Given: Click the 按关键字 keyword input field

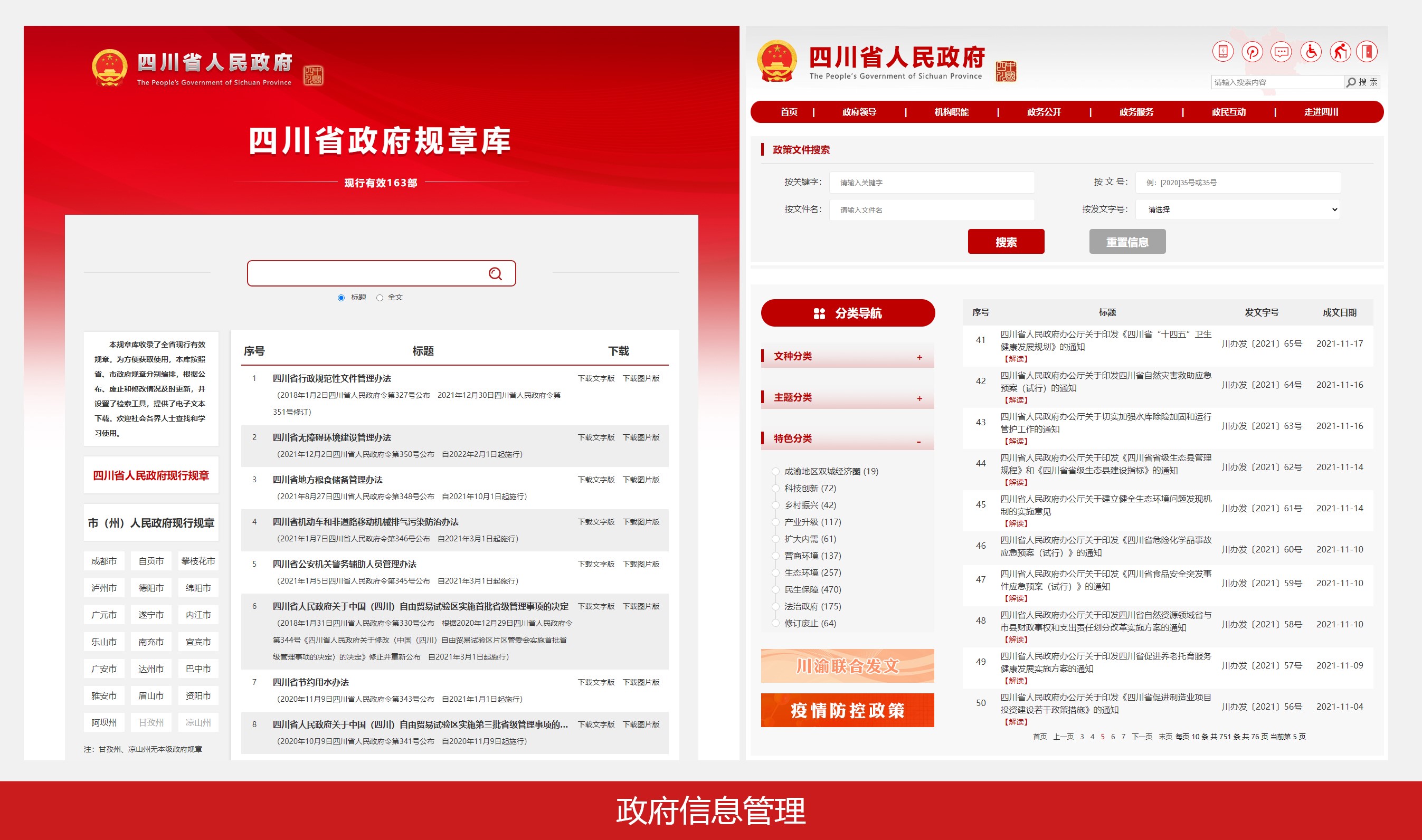Looking at the screenshot, I should tap(932, 182).
